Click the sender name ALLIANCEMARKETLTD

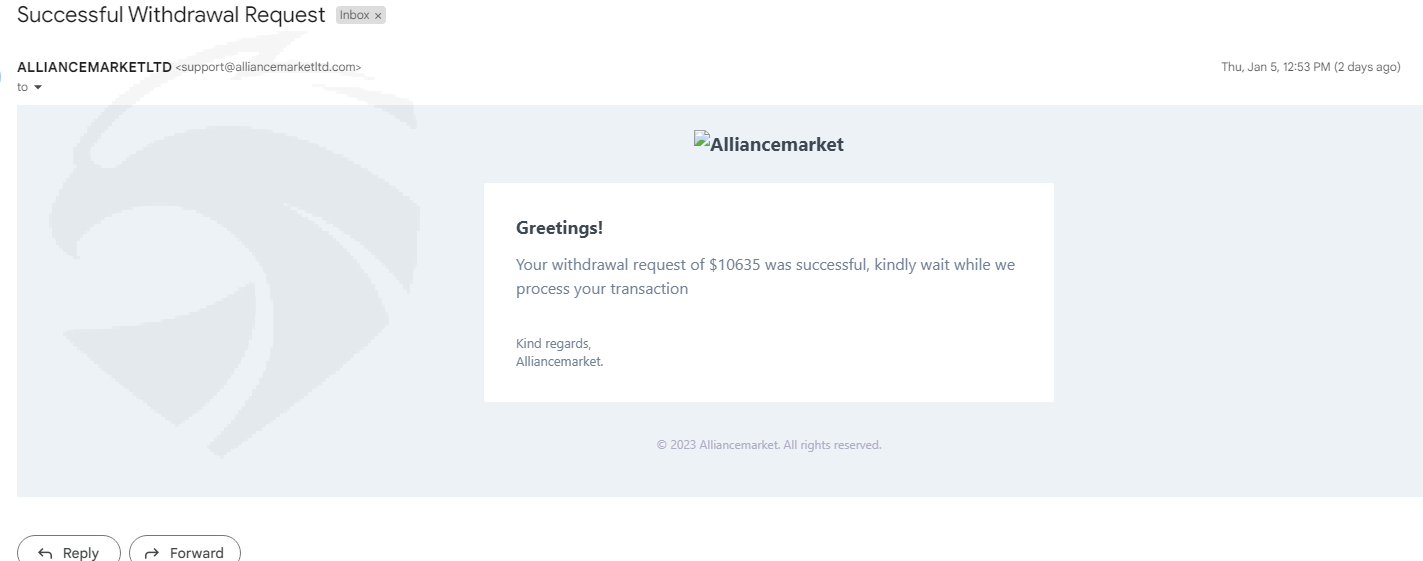[94, 67]
